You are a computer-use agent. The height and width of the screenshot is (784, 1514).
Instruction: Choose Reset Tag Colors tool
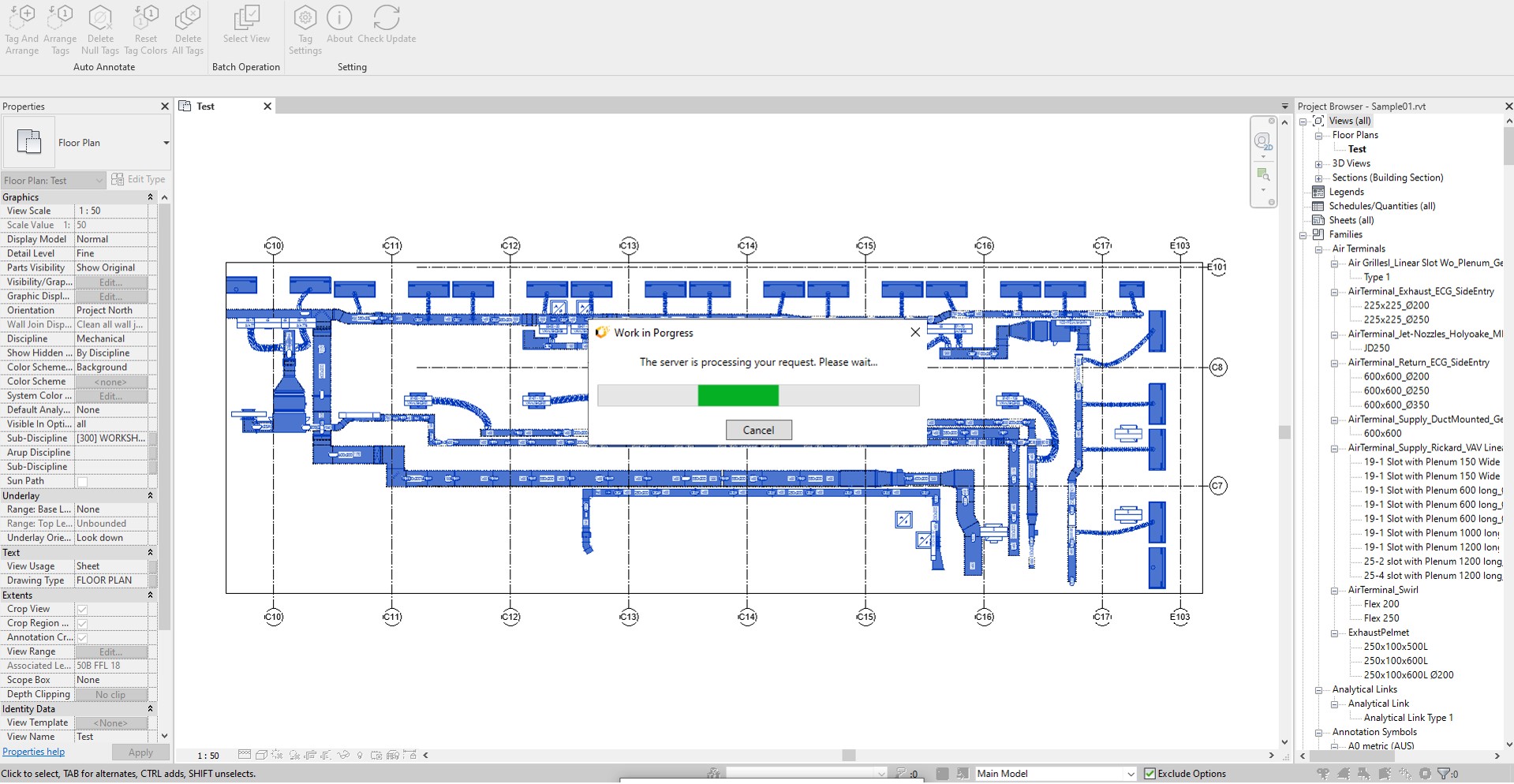point(146,17)
